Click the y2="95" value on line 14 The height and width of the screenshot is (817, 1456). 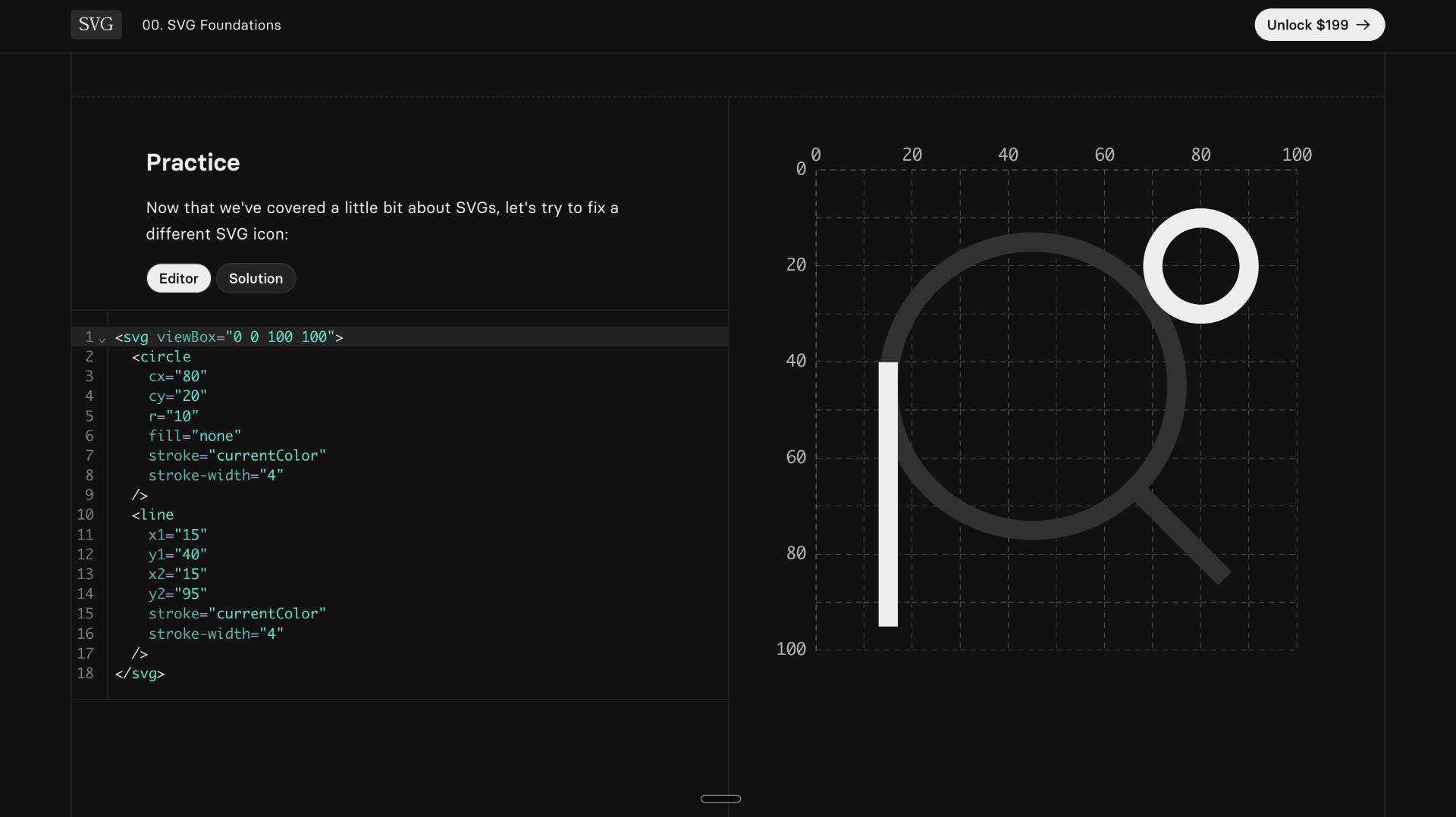[176, 594]
